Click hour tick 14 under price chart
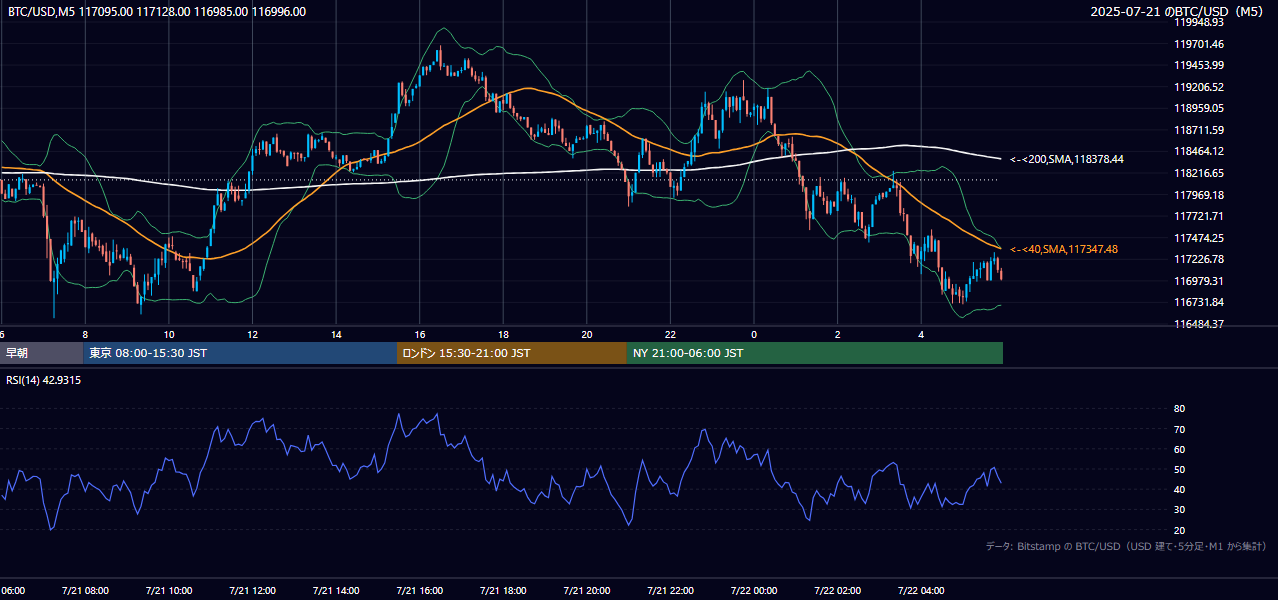 coord(336,334)
